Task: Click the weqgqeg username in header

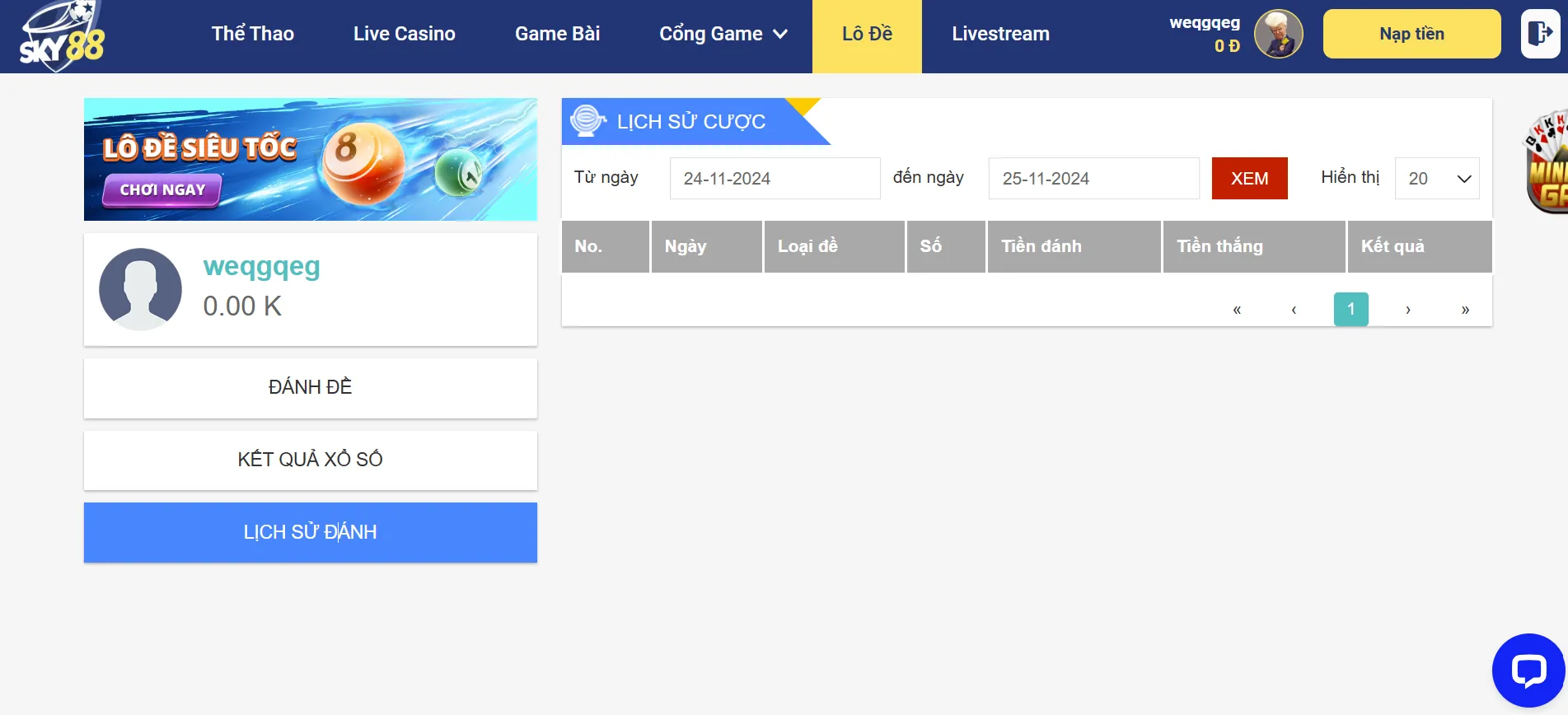Action: [x=1205, y=23]
